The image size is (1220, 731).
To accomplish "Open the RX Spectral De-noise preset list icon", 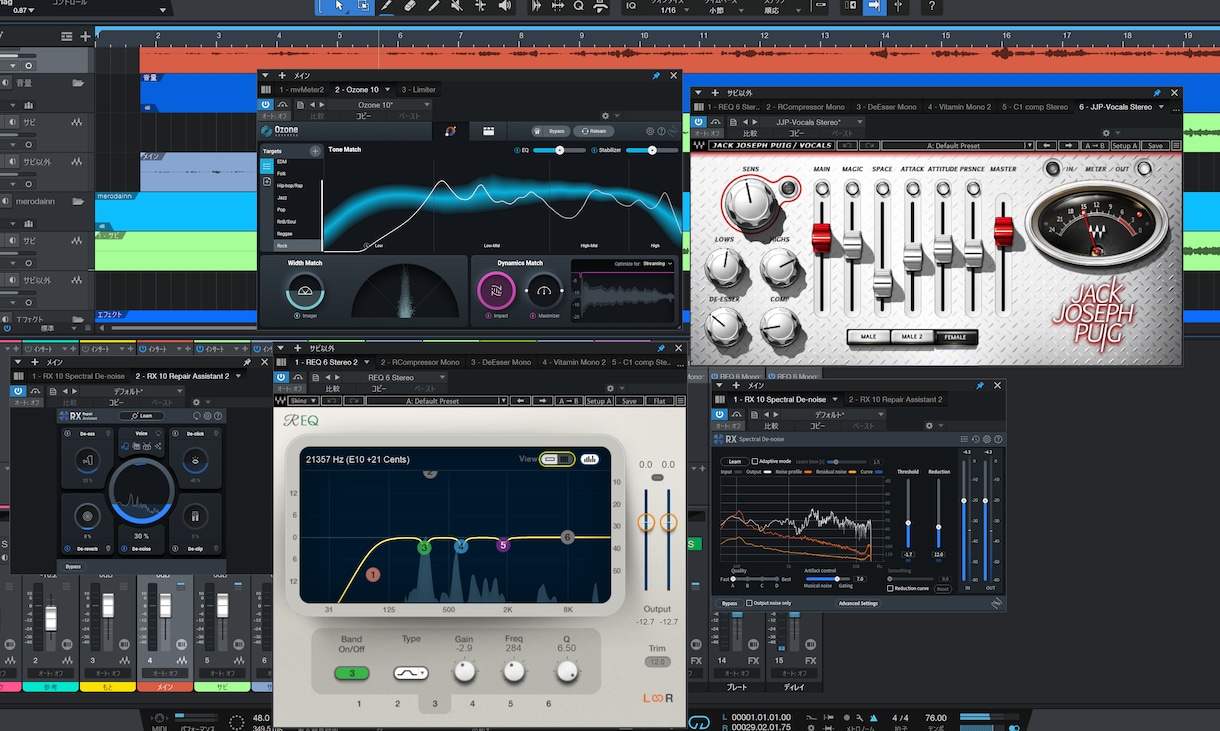I will (x=964, y=439).
